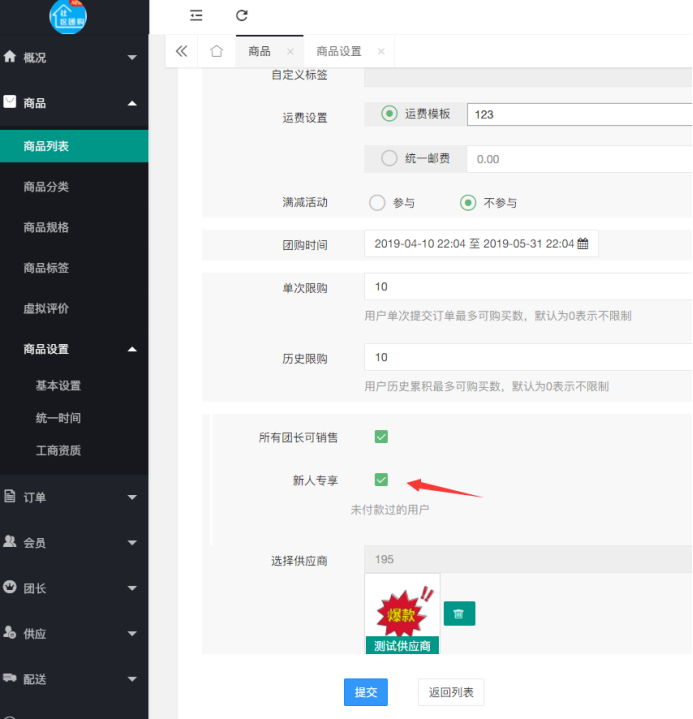Screen dimensions: 693x719
Task: Click the 返回列表 button
Action: tap(451, 692)
